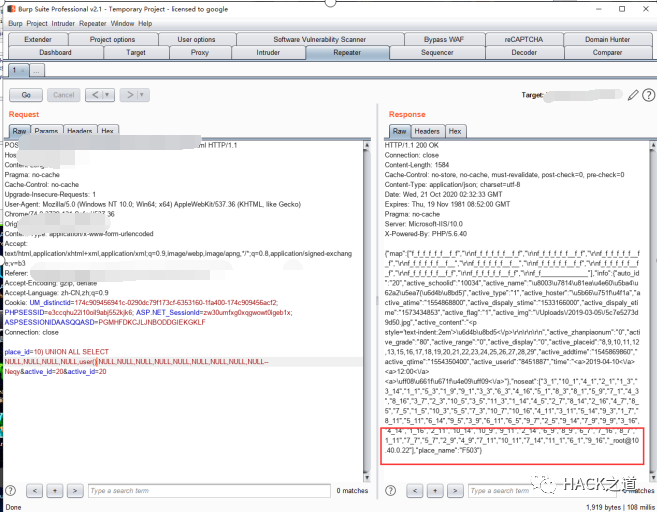Click plus button in response search bar
This screenshot has width=657, height=512.
point(435,491)
